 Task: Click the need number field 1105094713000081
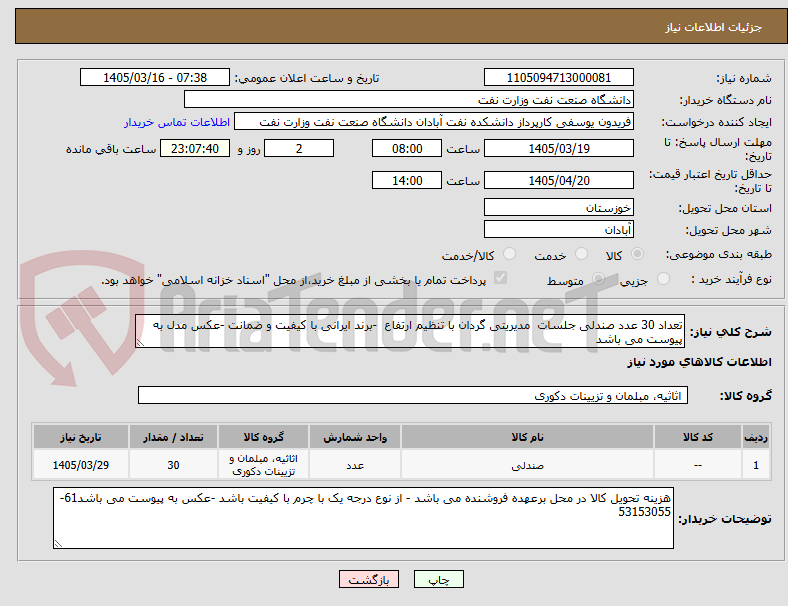[558, 77]
